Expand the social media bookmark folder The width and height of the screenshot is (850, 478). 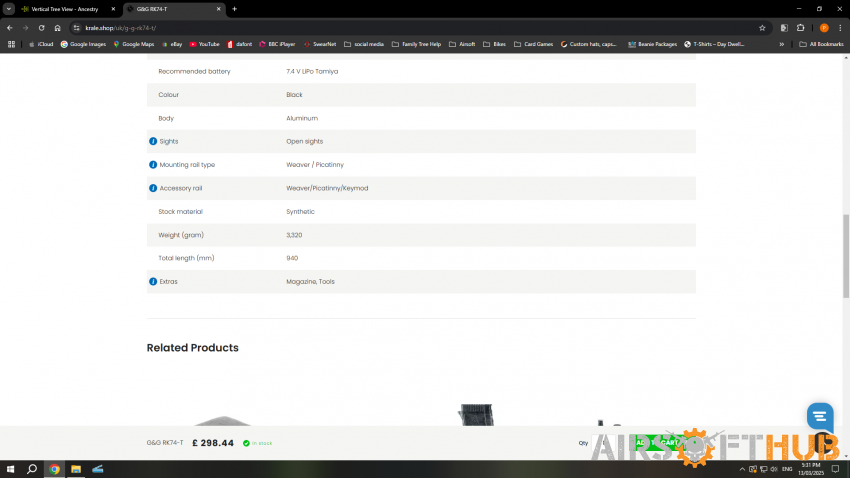point(364,44)
